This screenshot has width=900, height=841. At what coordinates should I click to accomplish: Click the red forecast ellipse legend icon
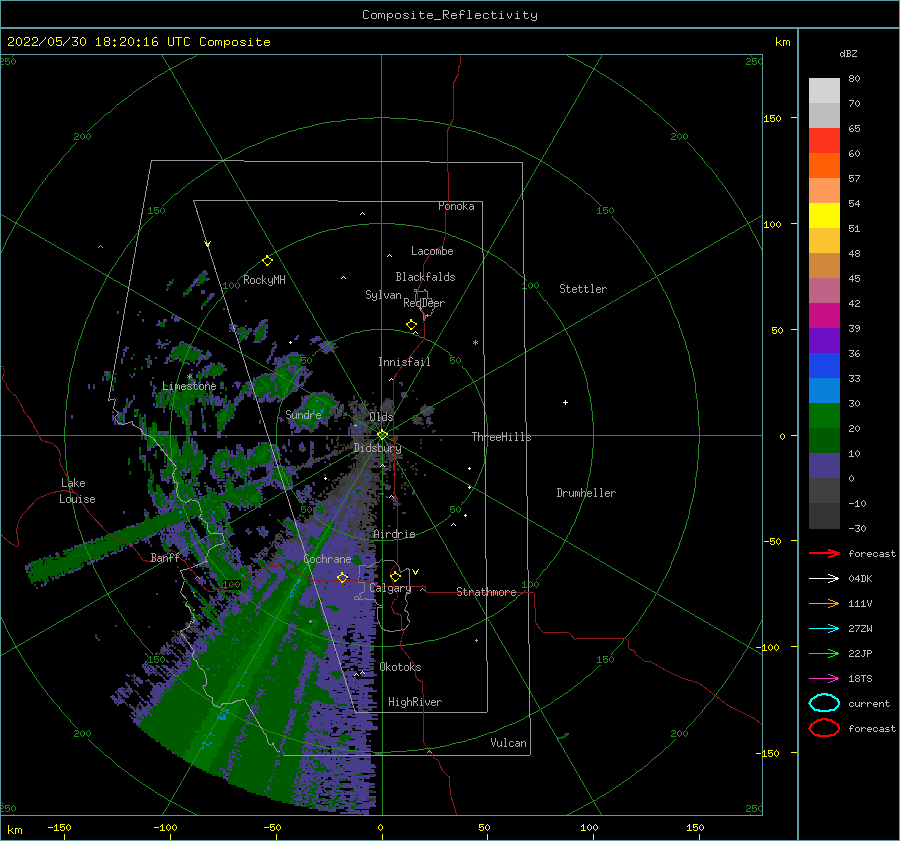tap(824, 728)
